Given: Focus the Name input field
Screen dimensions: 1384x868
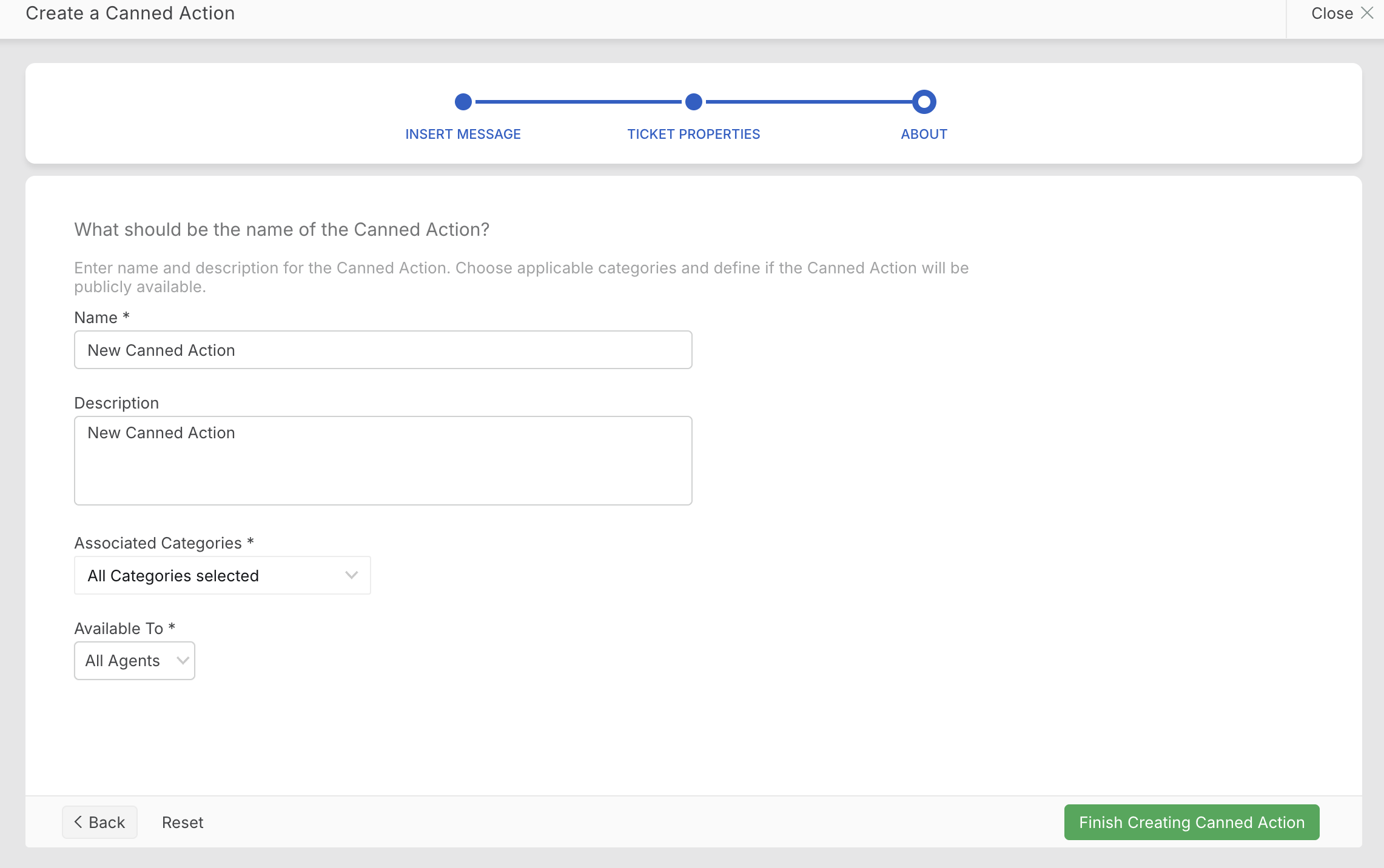Looking at the screenshot, I should click(383, 350).
